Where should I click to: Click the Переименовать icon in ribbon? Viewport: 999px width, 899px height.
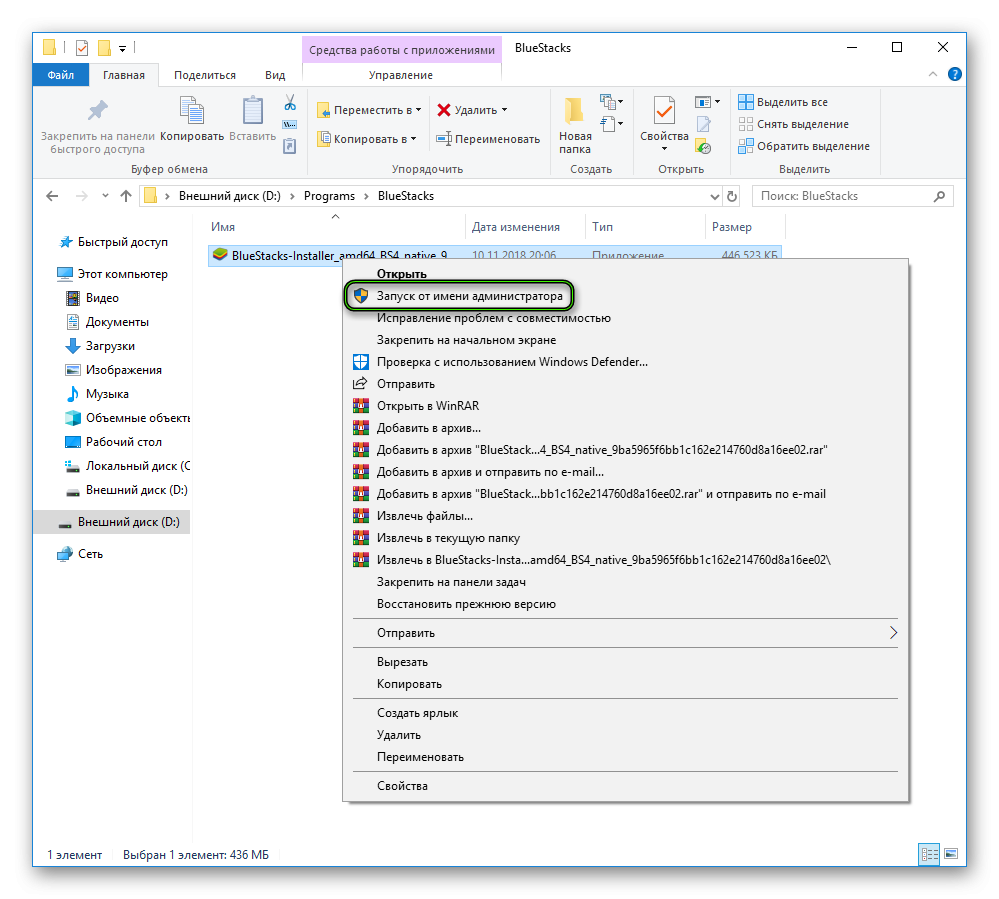[x=444, y=139]
